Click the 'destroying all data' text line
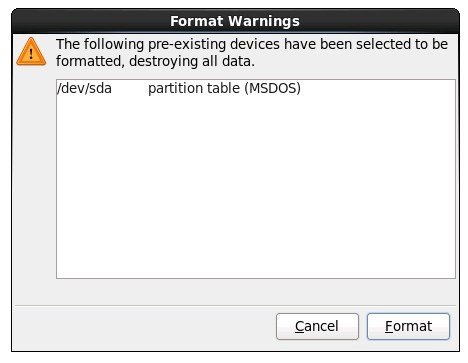 tap(155, 61)
